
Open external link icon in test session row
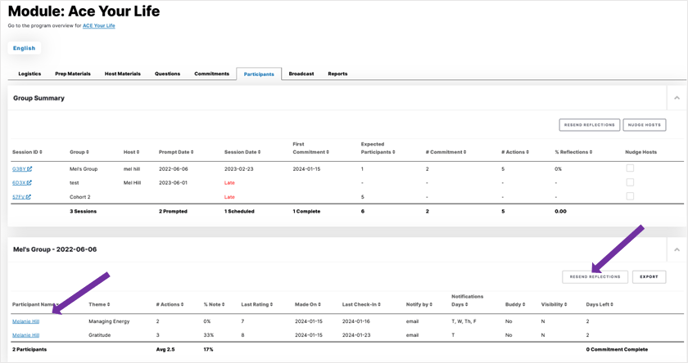point(29,183)
